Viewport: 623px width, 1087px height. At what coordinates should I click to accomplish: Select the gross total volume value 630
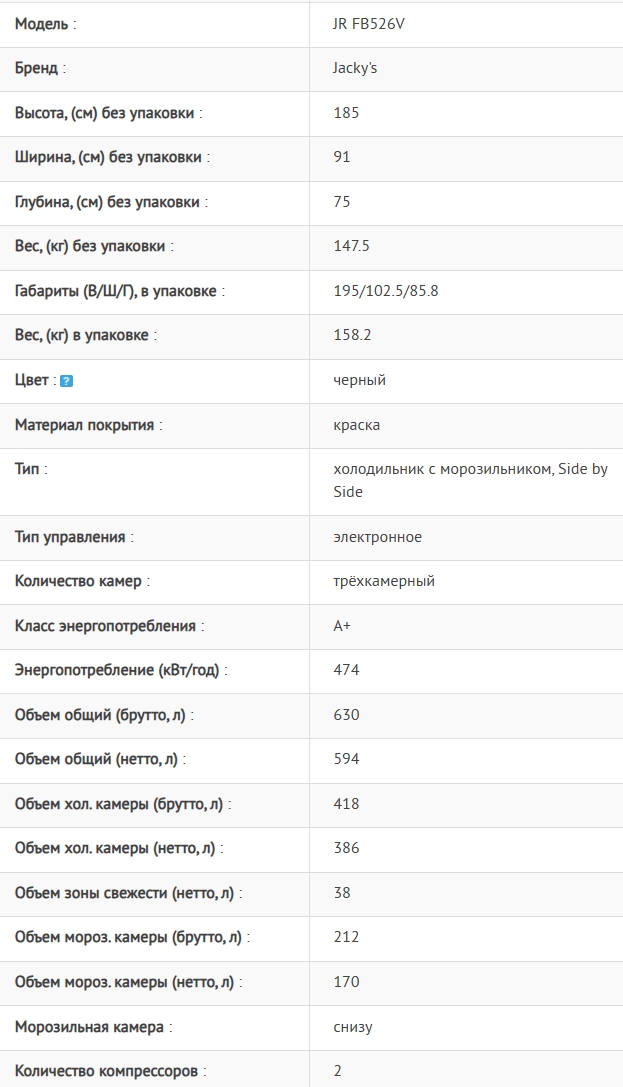tap(346, 715)
